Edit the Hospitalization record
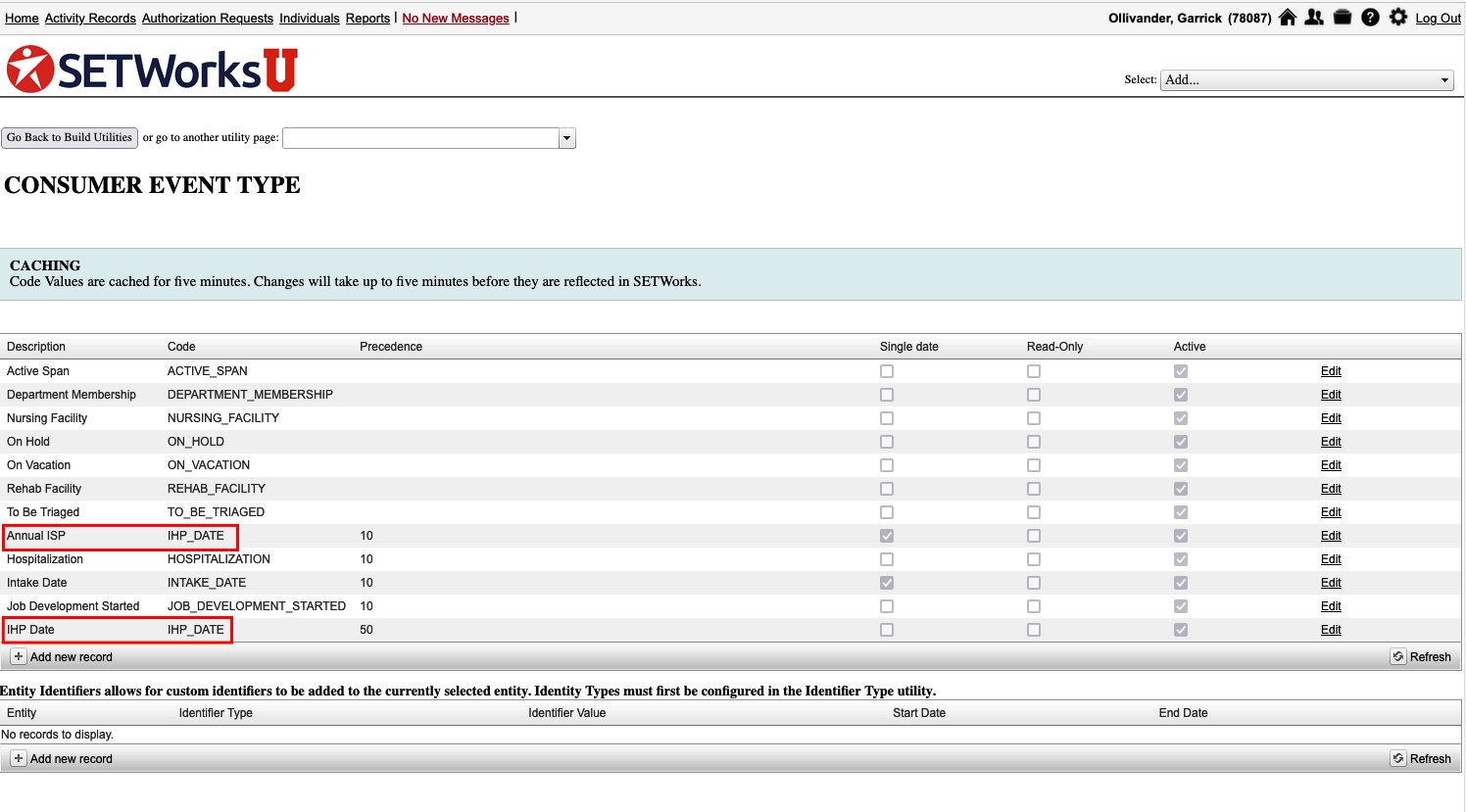Screen dimensions: 1466x812 pos(1331,559)
